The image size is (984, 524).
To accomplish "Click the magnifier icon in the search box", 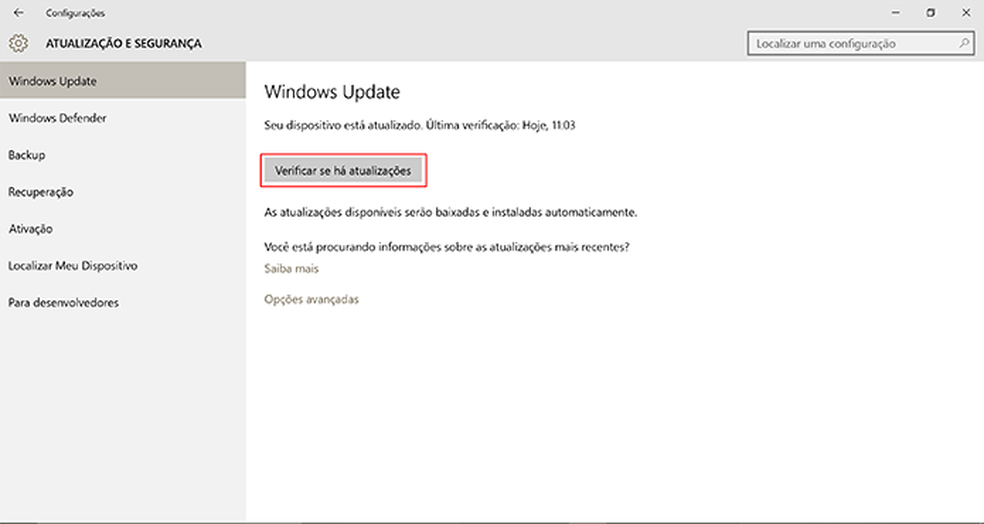I will click(964, 43).
